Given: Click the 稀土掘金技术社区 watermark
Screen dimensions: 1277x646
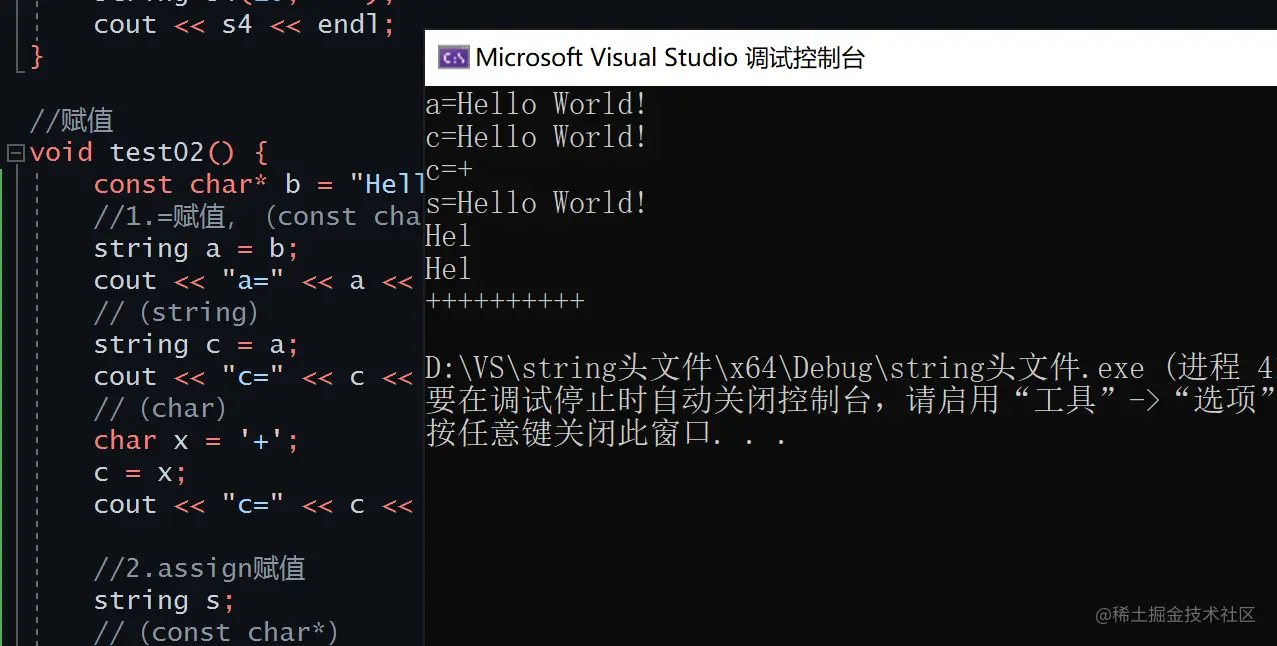Looking at the screenshot, I should (1176, 614).
